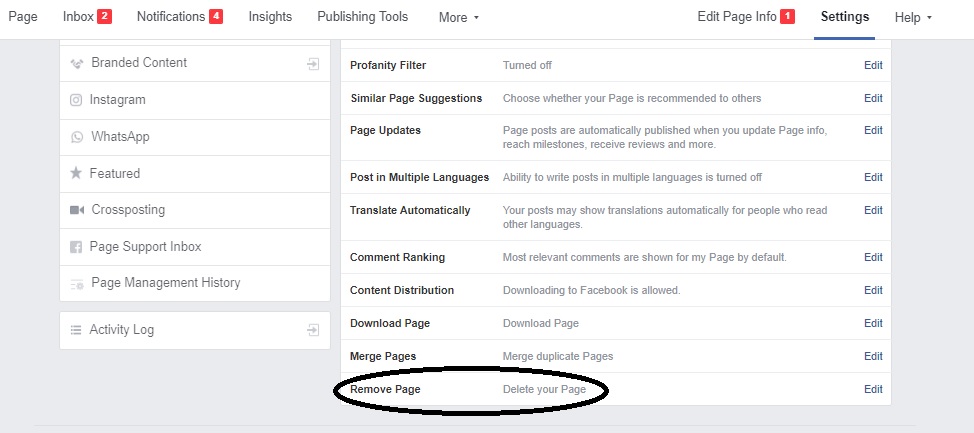Open Edit Page Info
Viewport: 974px width, 433px height.
click(737, 17)
